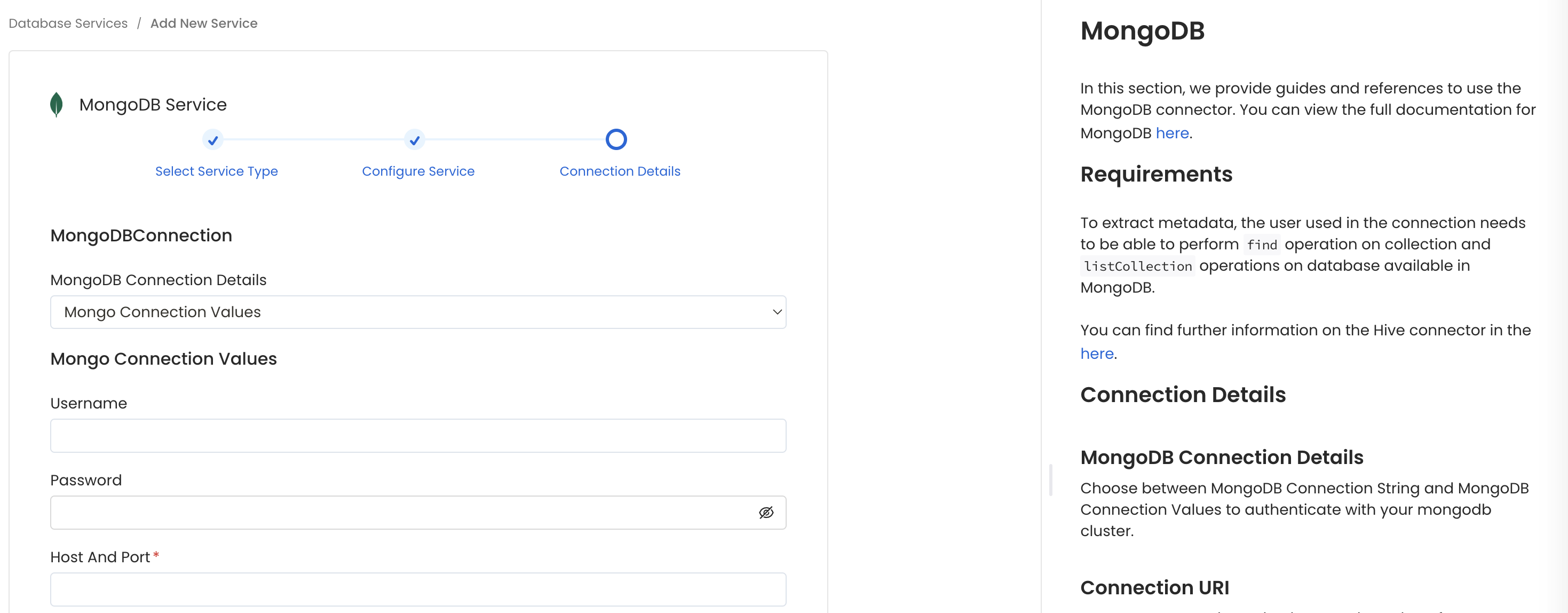Click the Connection Details step circle
1568x613 pixels.
point(616,139)
